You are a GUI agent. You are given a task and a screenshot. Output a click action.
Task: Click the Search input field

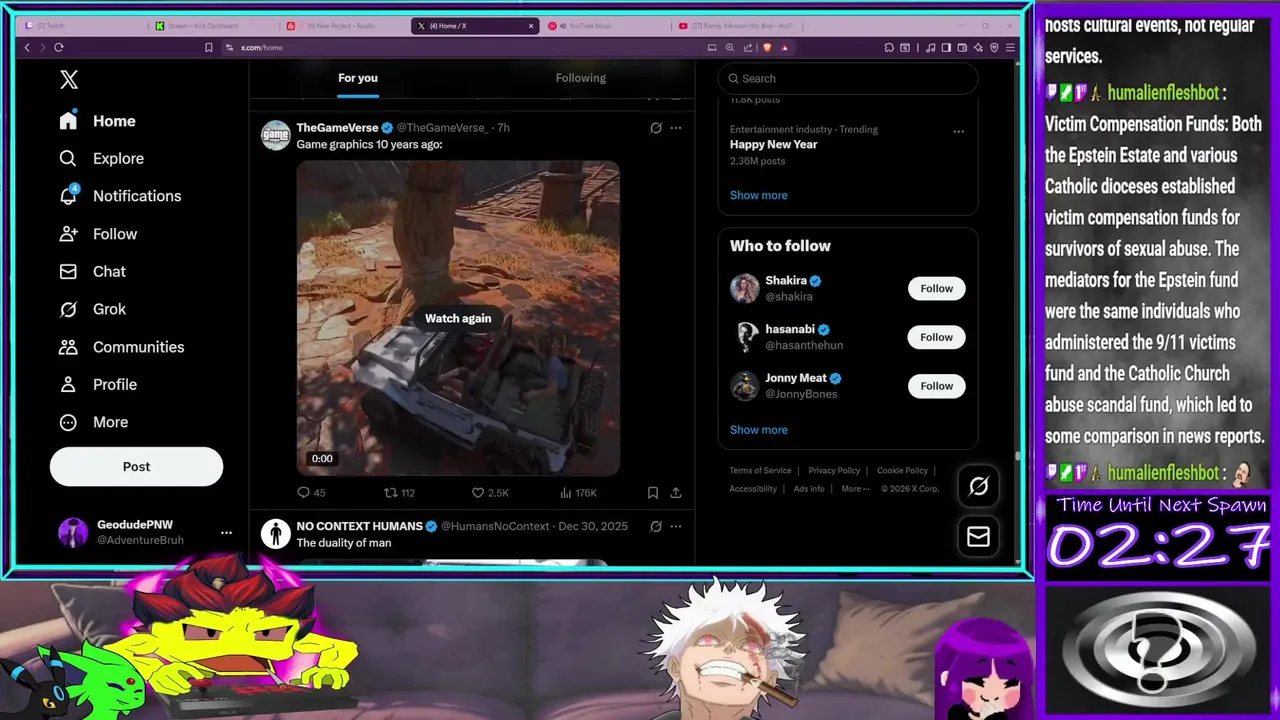click(848, 78)
